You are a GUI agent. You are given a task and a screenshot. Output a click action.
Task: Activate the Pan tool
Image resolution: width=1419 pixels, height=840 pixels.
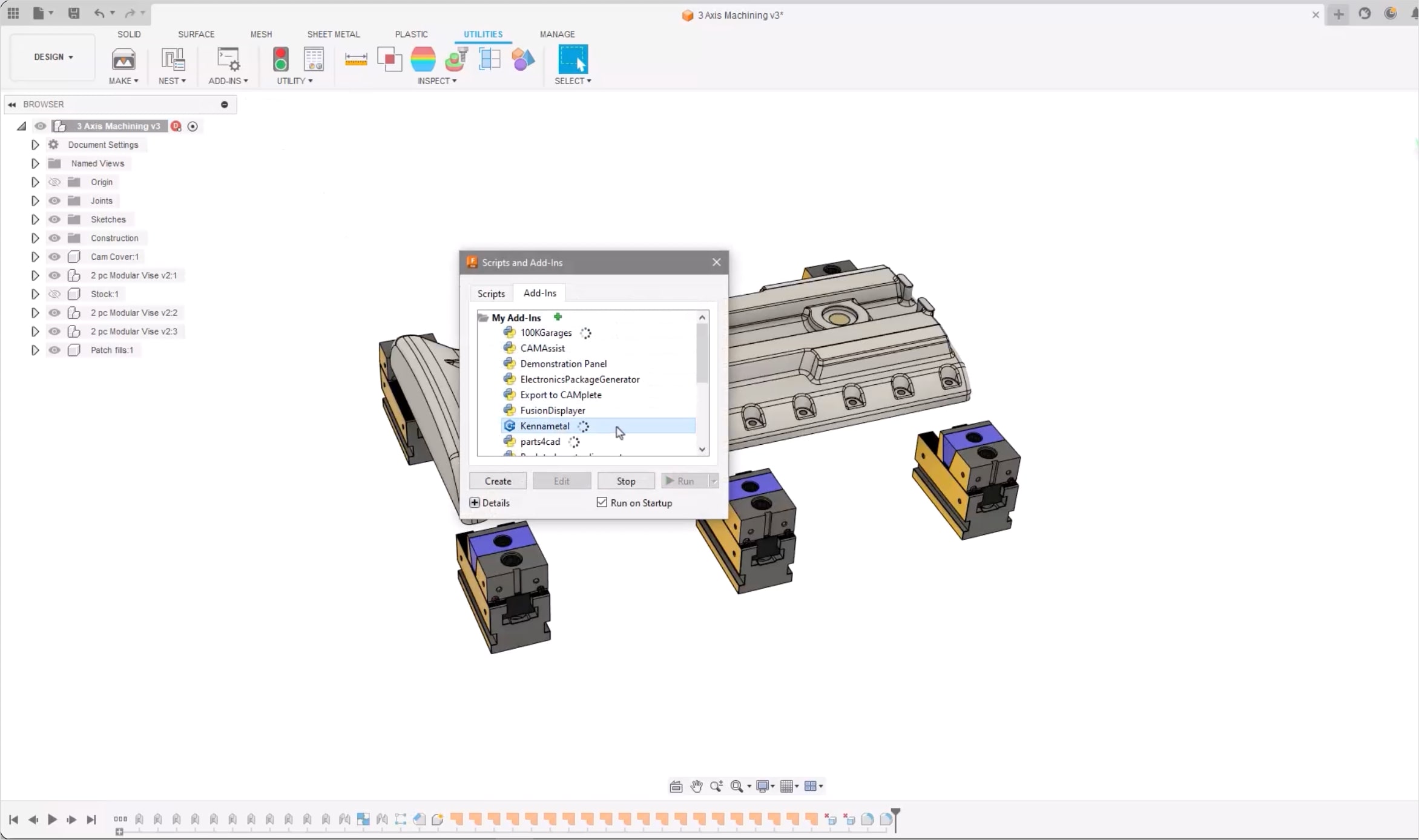coord(696,786)
